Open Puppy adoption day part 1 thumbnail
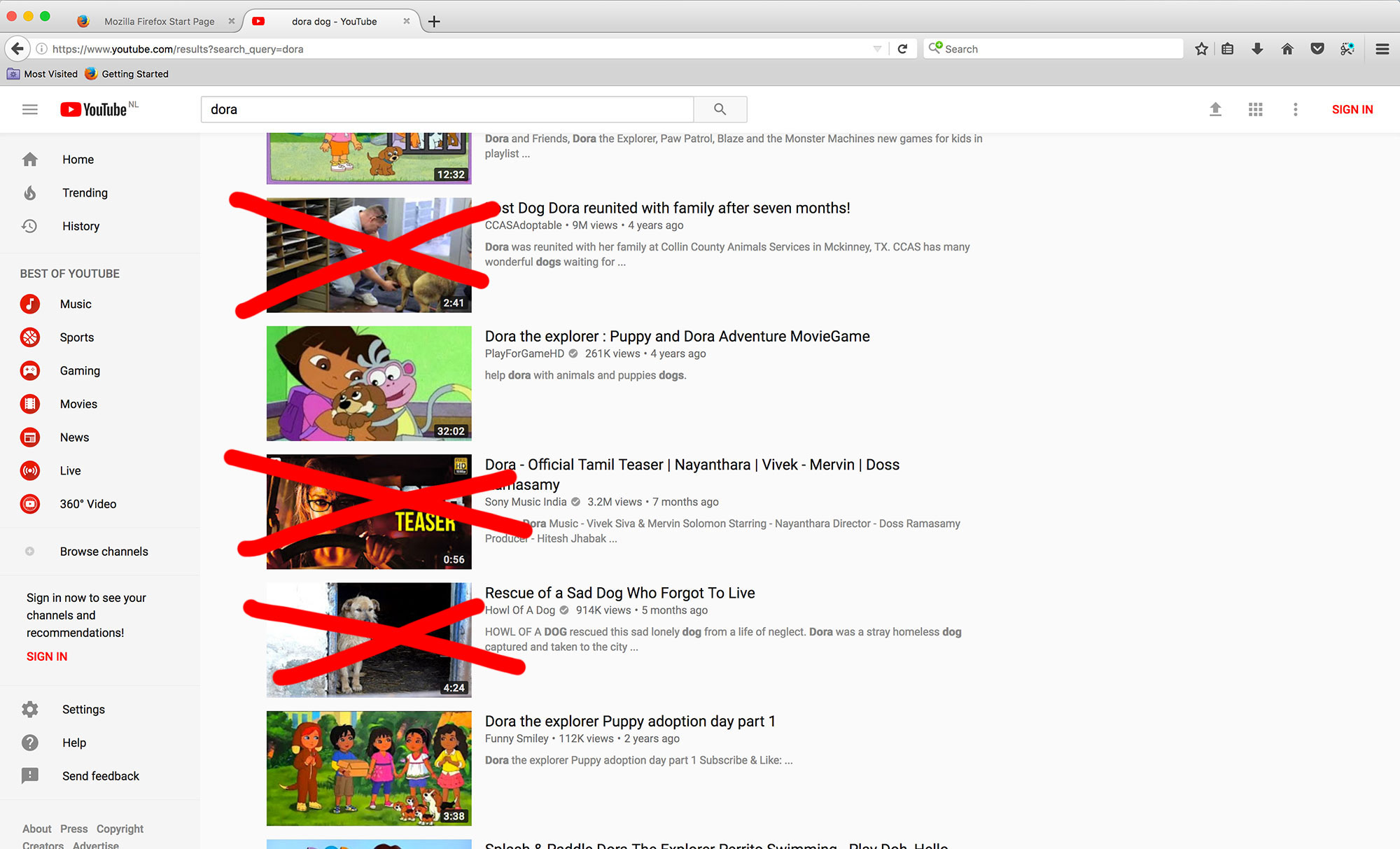Screen dimensions: 1400x849 point(369,769)
